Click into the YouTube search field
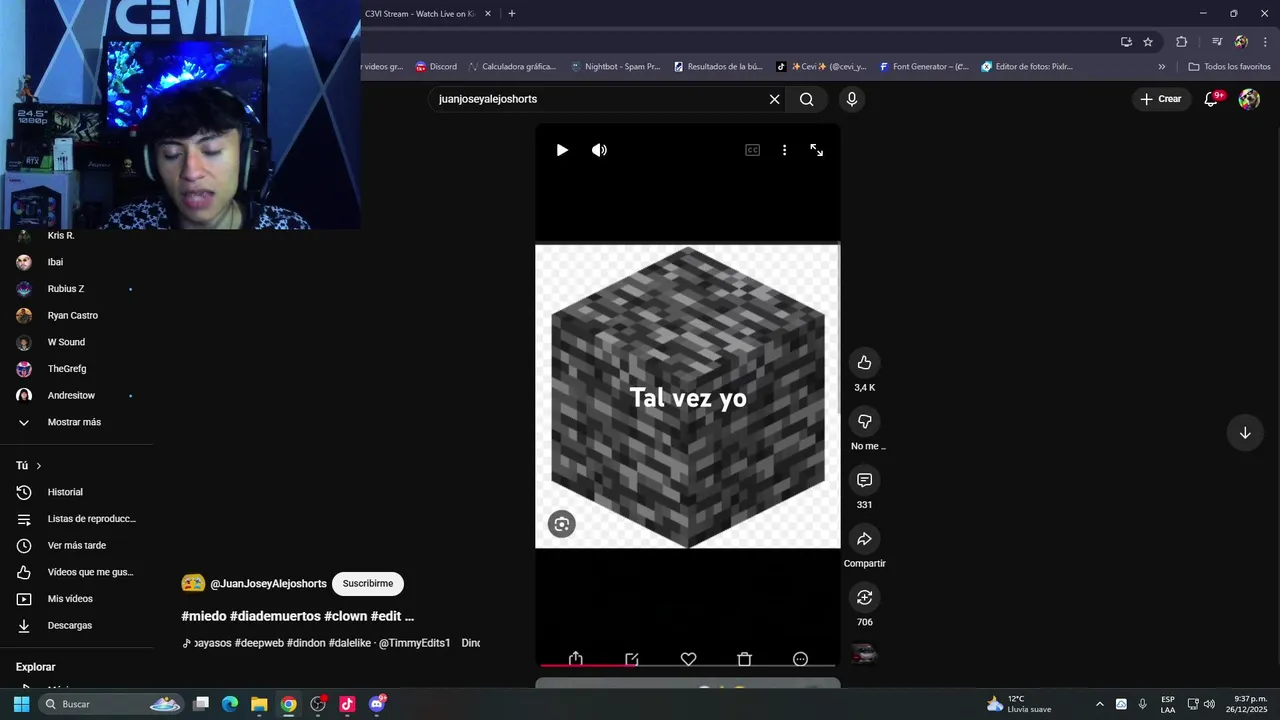The width and height of the screenshot is (1280, 720). pos(598,99)
